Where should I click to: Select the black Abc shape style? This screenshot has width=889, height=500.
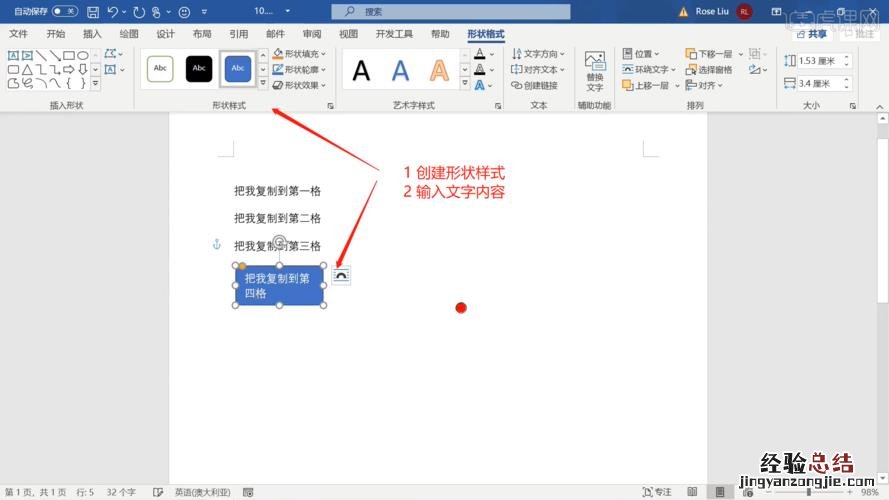[x=199, y=68]
